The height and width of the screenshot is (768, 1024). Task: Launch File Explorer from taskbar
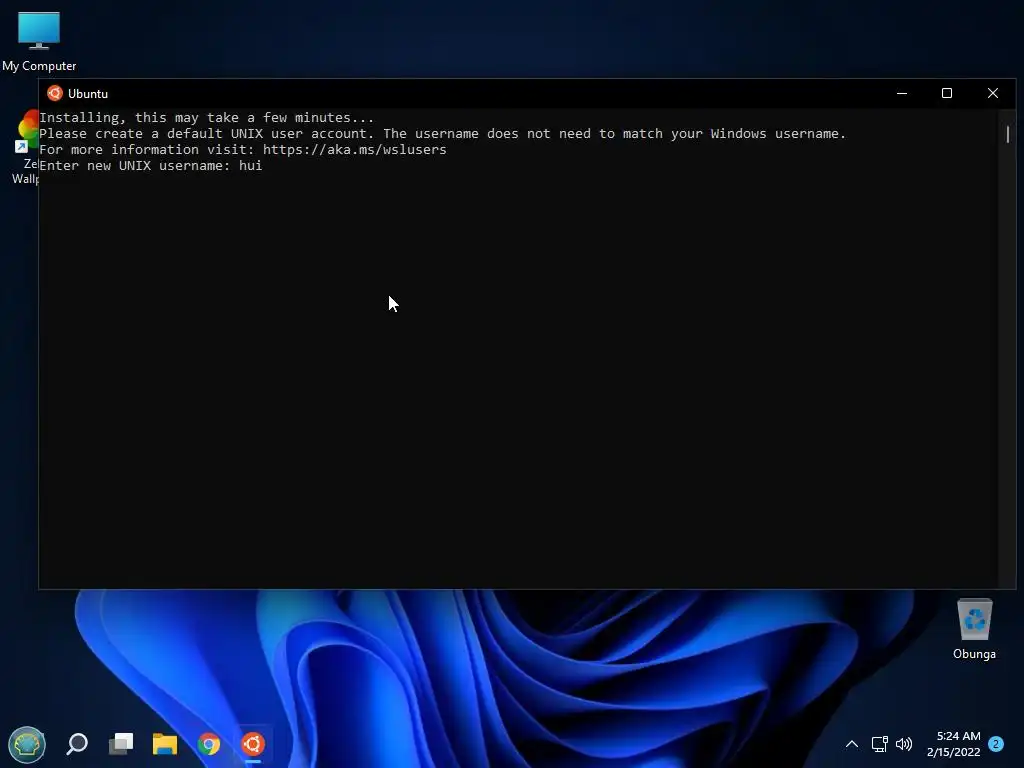coord(165,744)
